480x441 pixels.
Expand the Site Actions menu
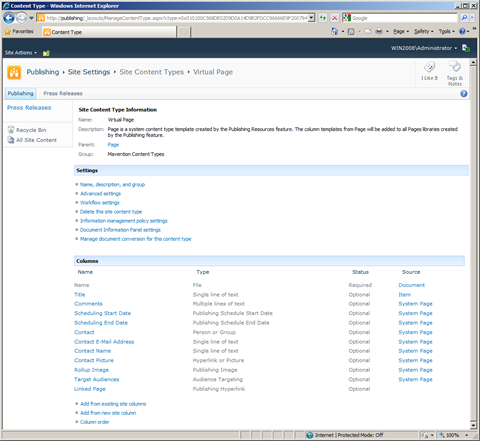click(21, 53)
